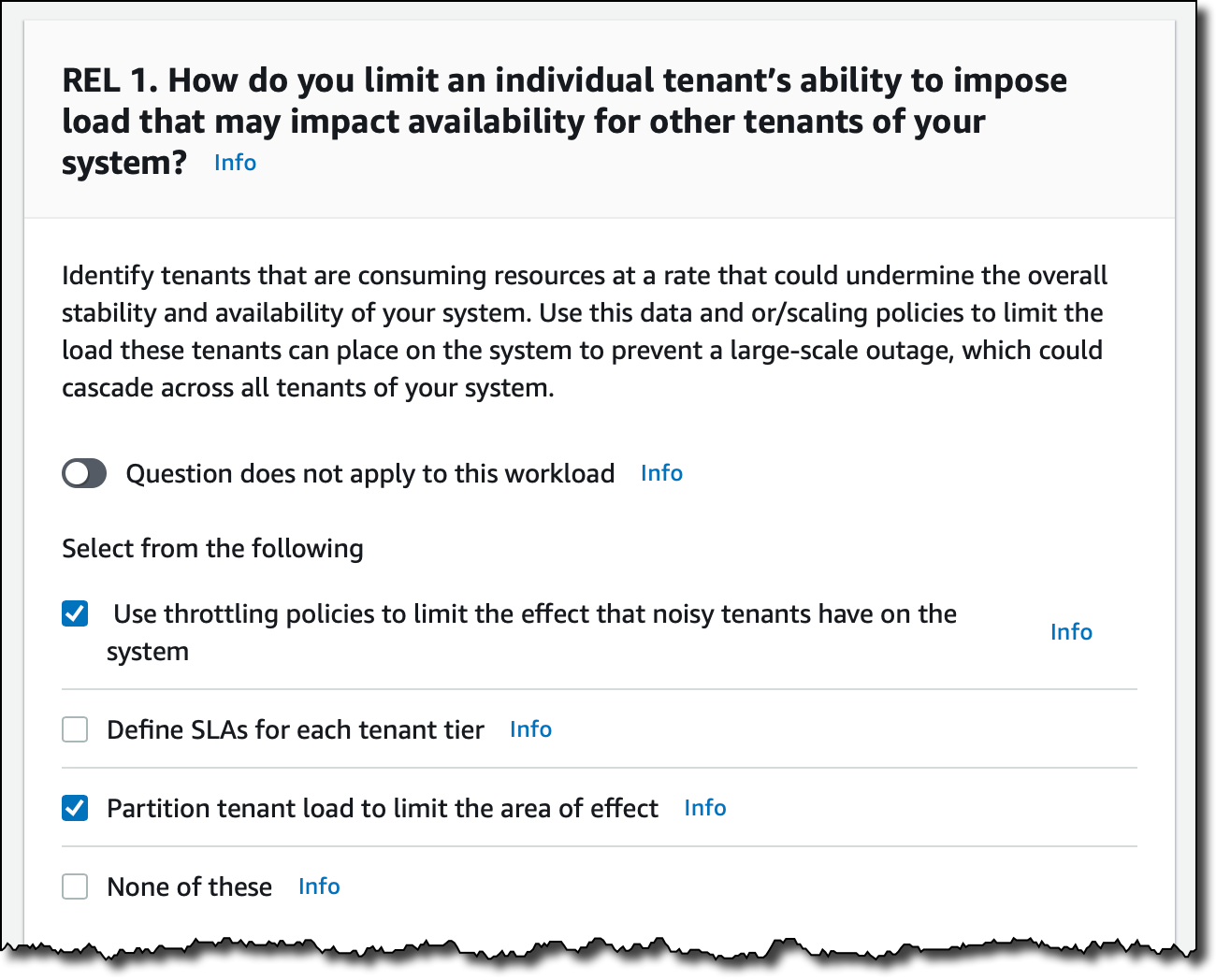Open Info link for Partition tenant load
This screenshot has height=980, width=1216.
tap(704, 808)
